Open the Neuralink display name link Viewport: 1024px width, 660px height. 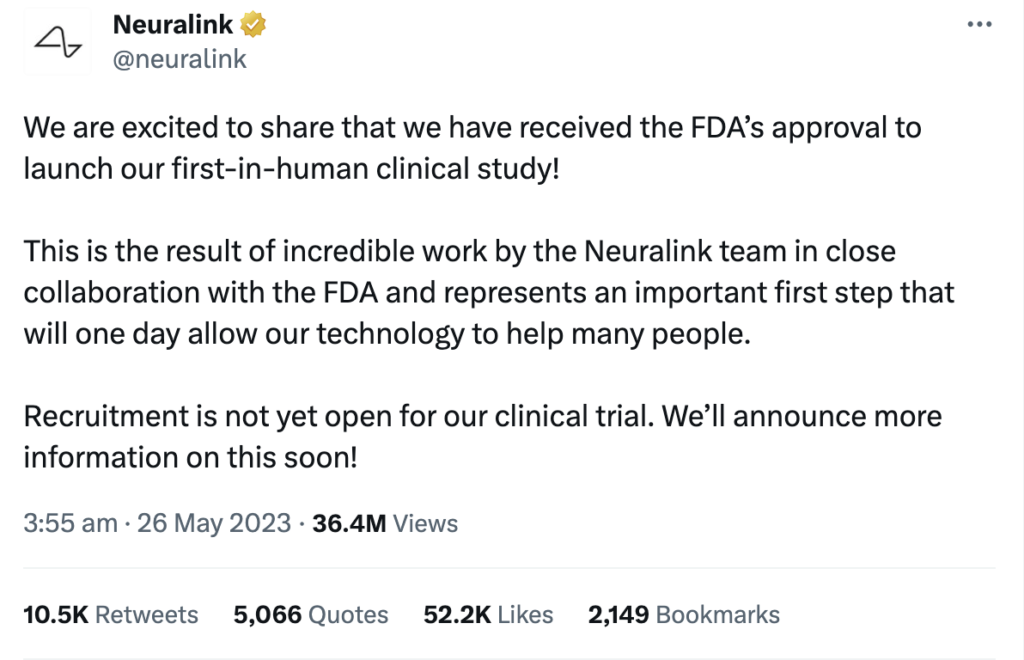tap(172, 25)
